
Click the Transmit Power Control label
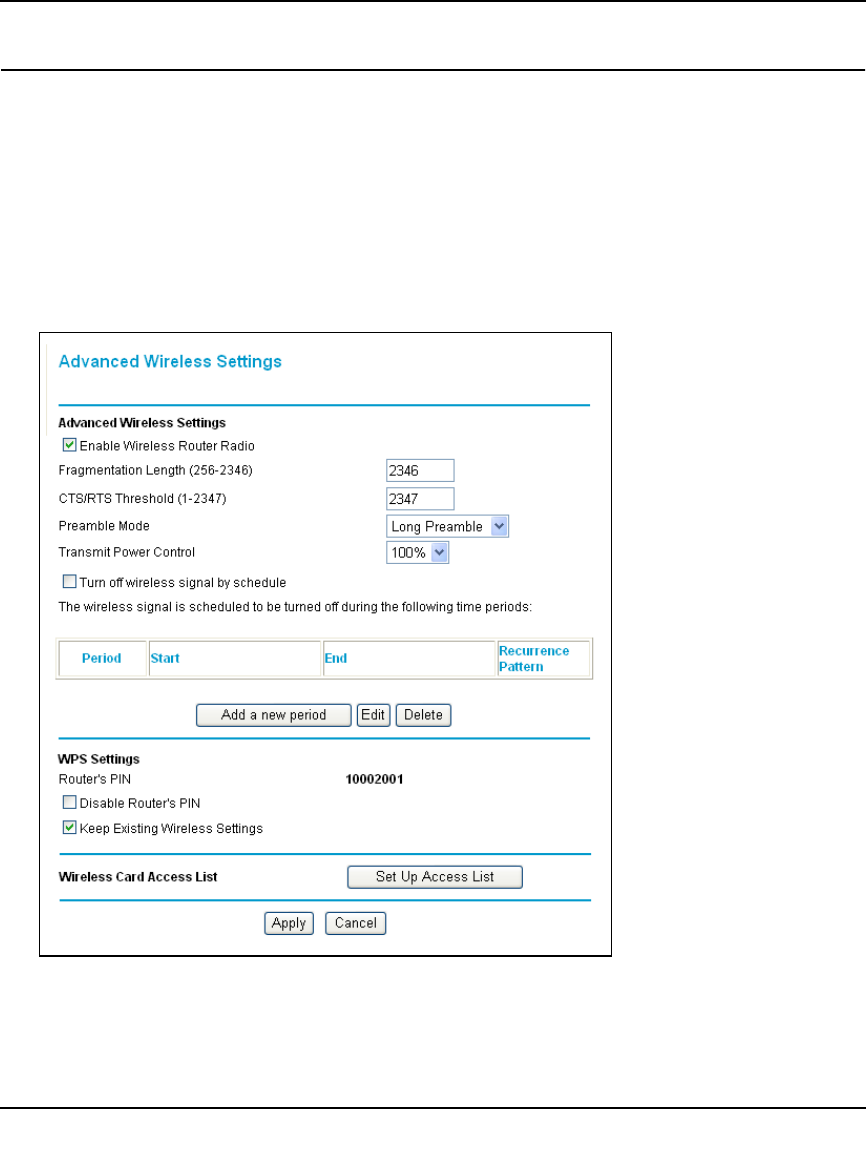[127, 552]
